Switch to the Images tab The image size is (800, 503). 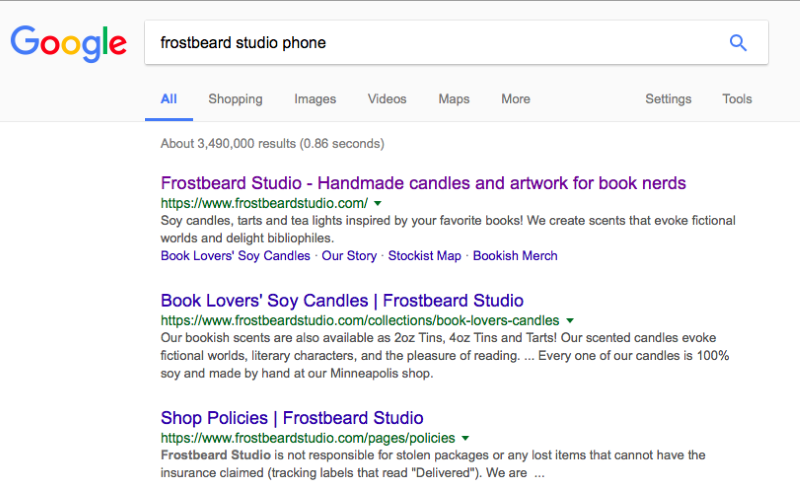coord(315,99)
